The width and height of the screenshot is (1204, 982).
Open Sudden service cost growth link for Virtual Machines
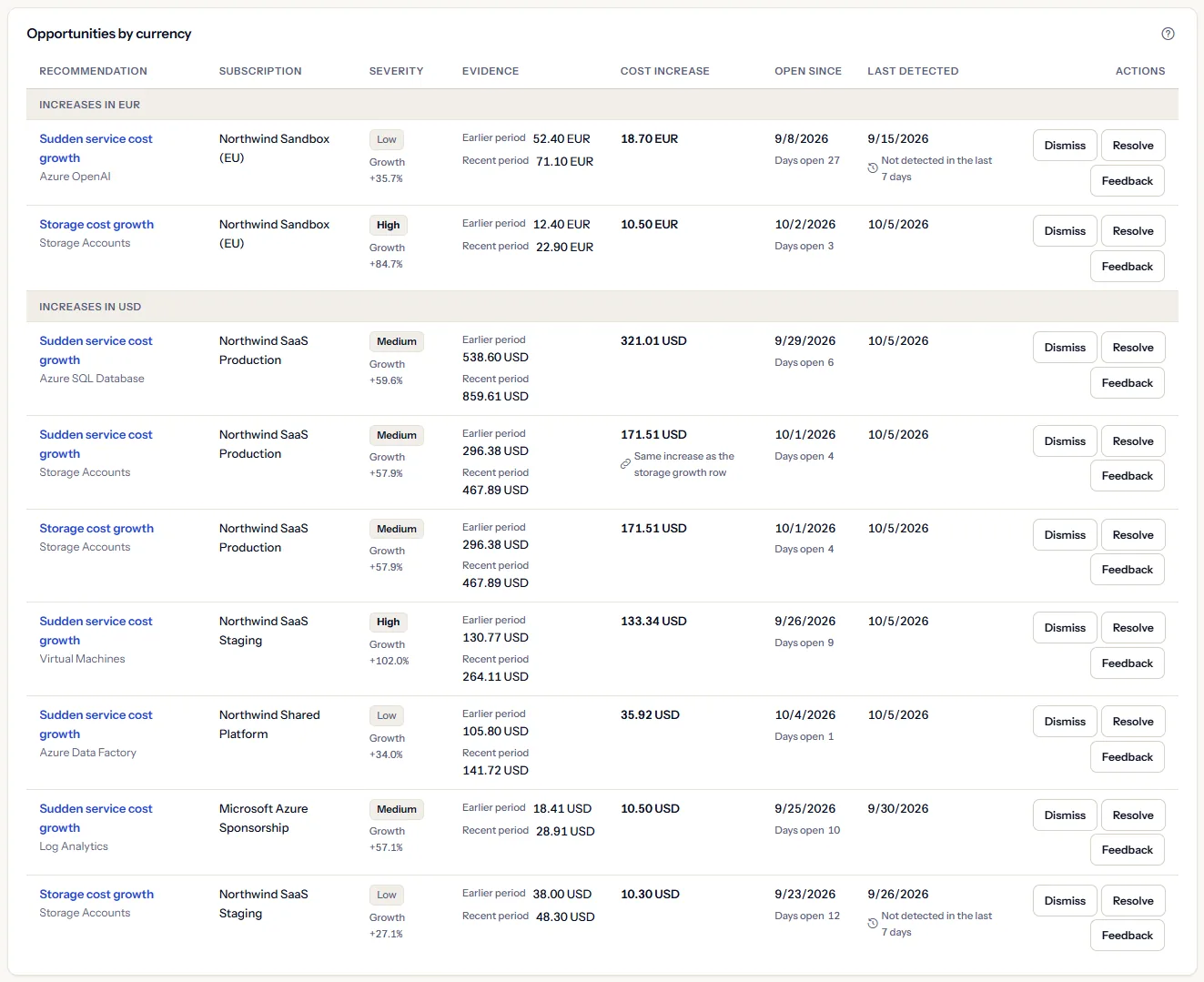96,631
